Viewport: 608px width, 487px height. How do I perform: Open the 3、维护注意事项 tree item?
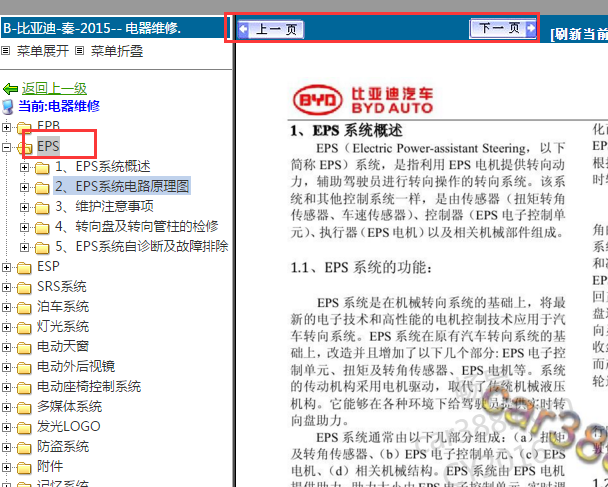(x=104, y=206)
